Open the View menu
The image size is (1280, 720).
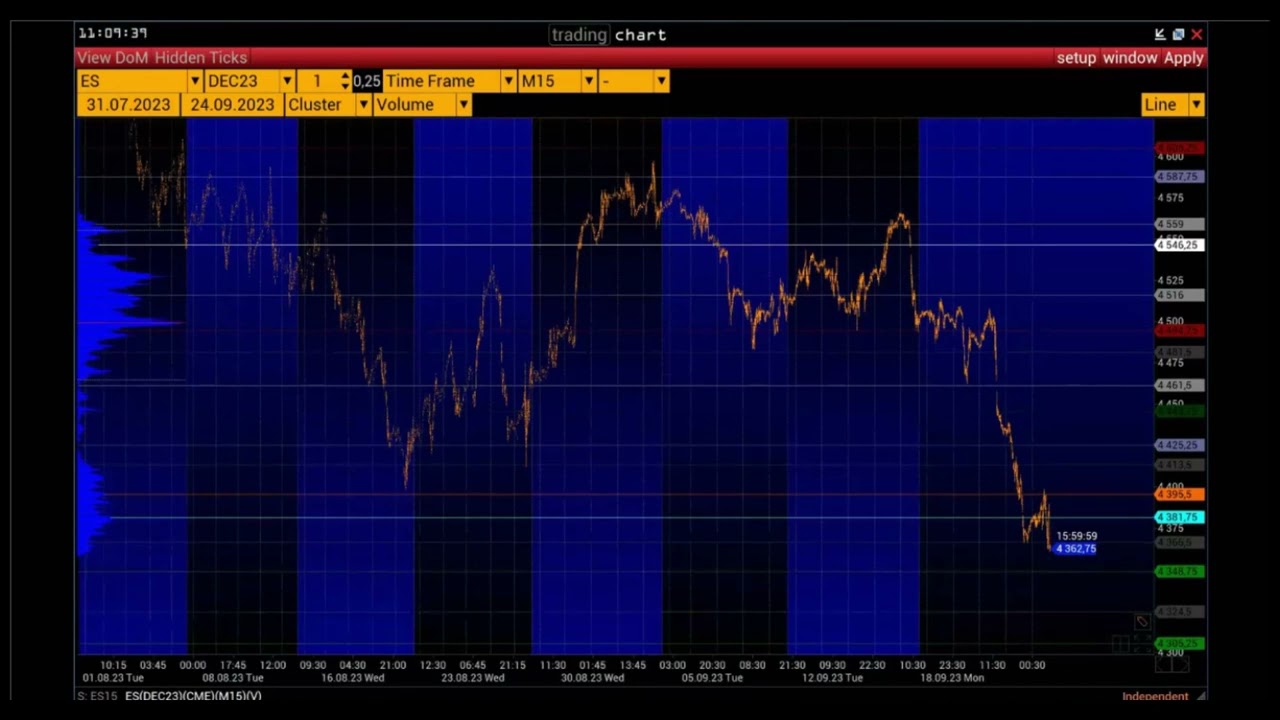[94, 58]
